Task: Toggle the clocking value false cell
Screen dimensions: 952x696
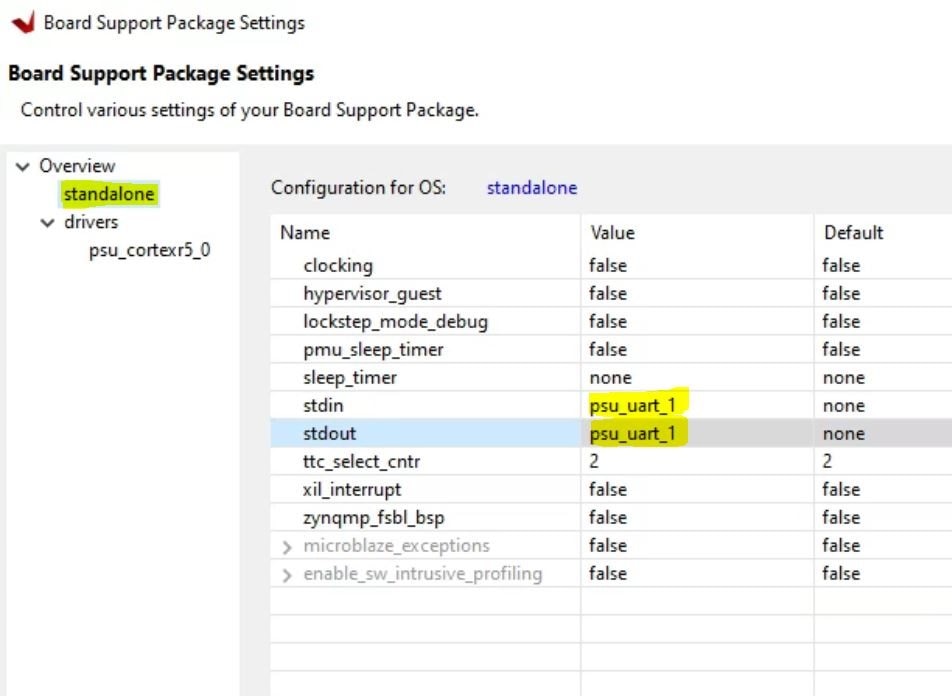Action: (x=608, y=265)
